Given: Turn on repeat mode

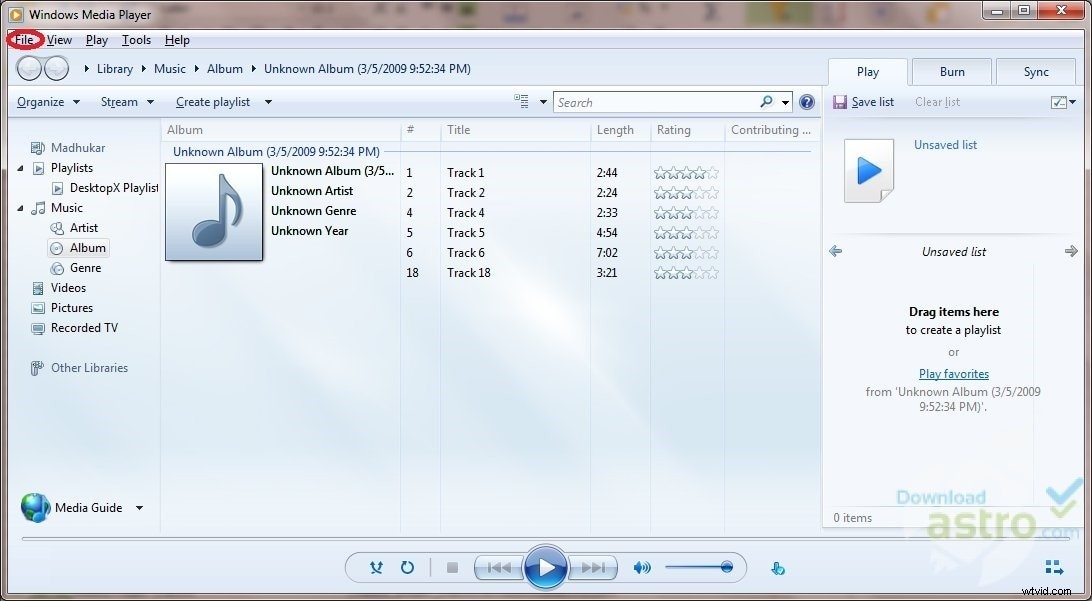Looking at the screenshot, I should [x=408, y=567].
